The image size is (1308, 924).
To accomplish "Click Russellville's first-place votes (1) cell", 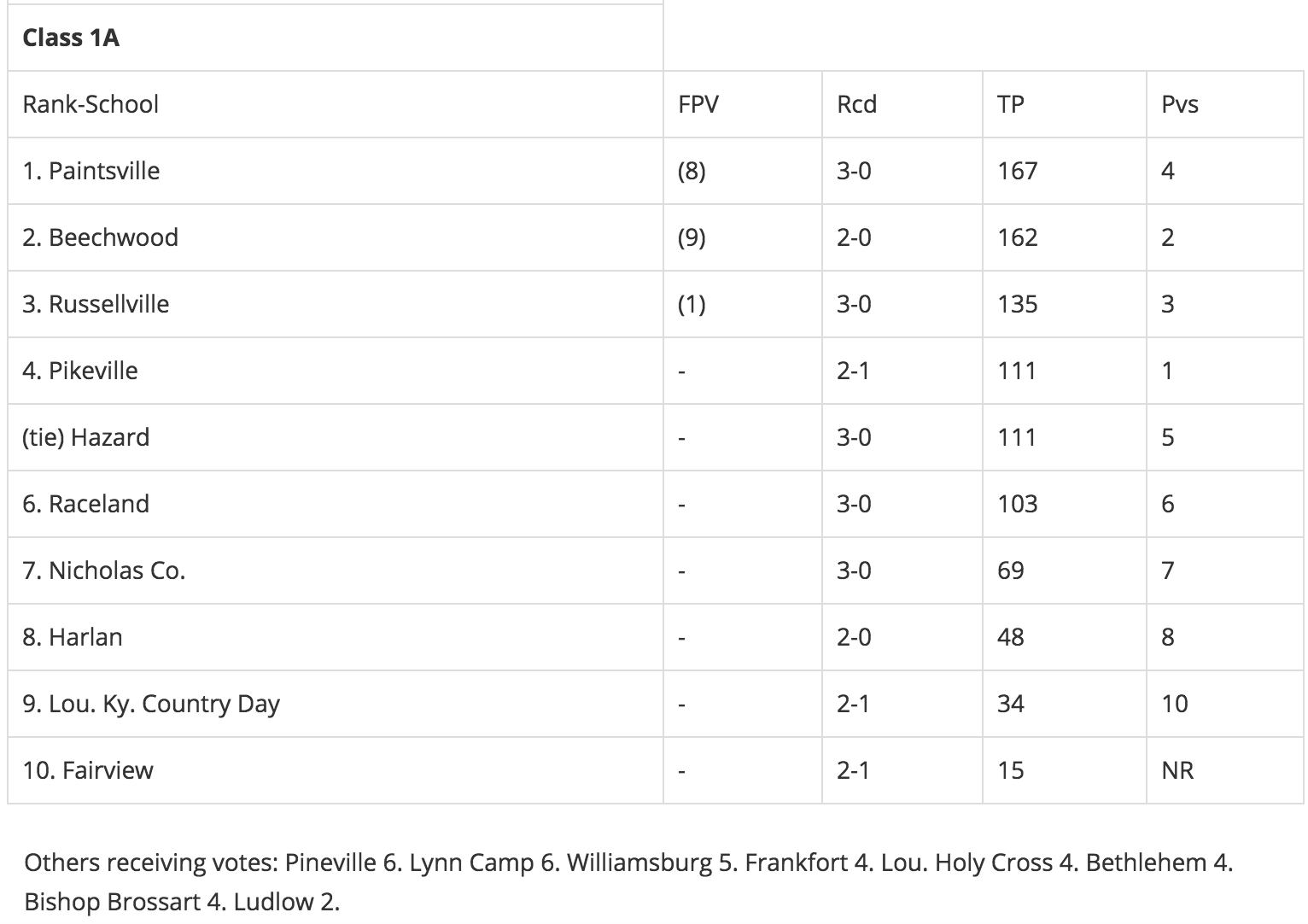I will coord(742,304).
